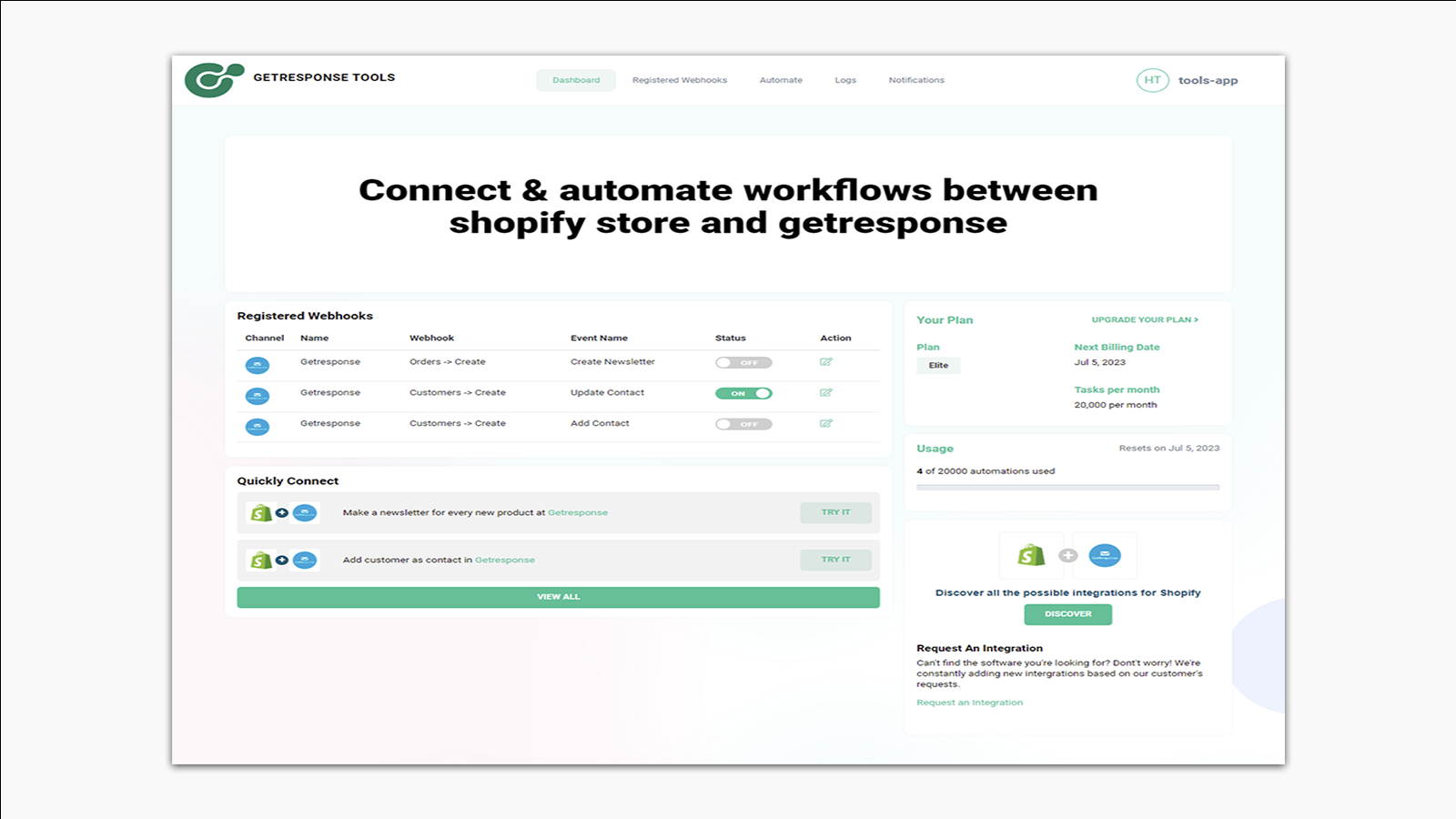The width and height of the screenshot is (1456, 819).
Task: Click the Getresponse name in Update Contact row
Action: (330, 393)
